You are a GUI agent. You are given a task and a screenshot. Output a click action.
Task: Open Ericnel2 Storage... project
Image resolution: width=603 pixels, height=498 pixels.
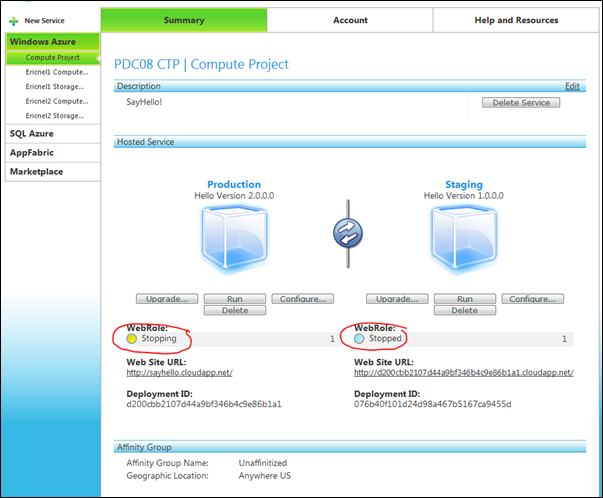(55, 116)
